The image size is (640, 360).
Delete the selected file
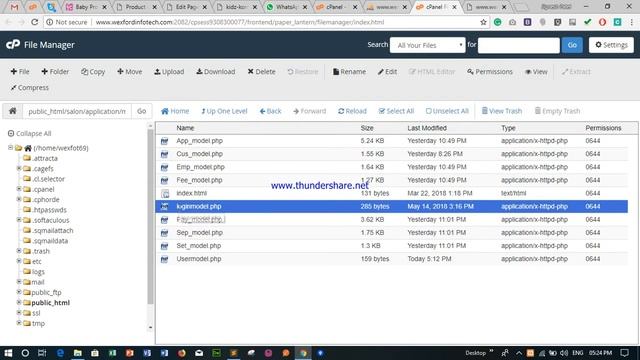[x=261, y=71]
